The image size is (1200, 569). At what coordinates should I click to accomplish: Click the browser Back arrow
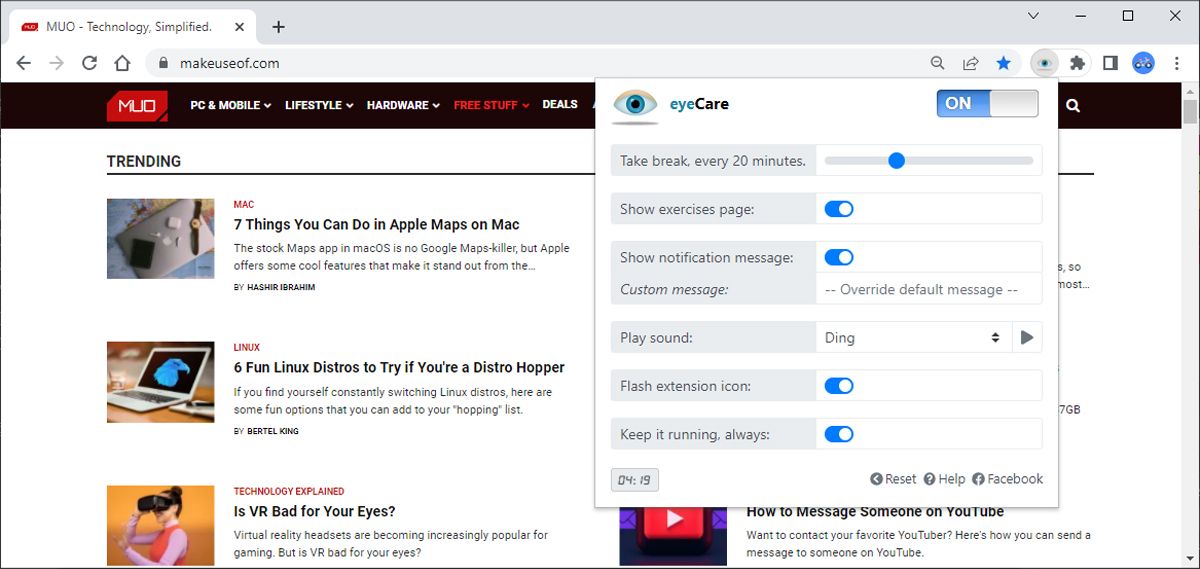tap(24, 63)
